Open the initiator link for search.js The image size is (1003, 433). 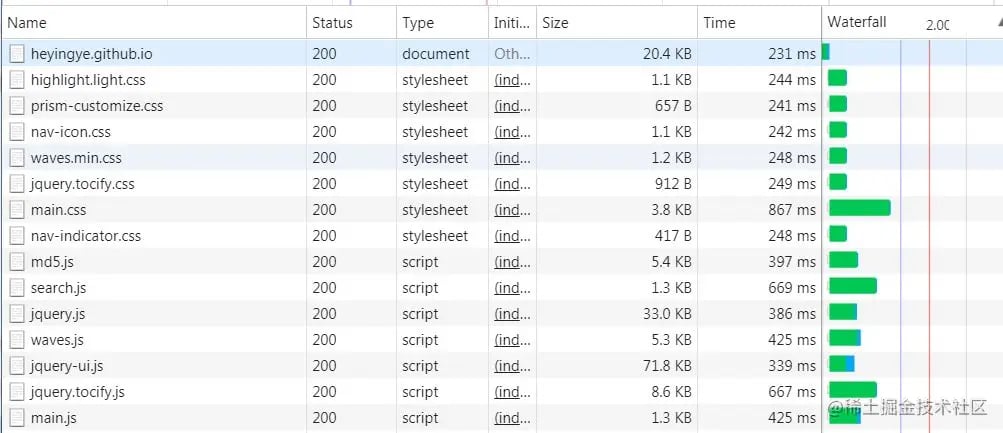point(512,288)
